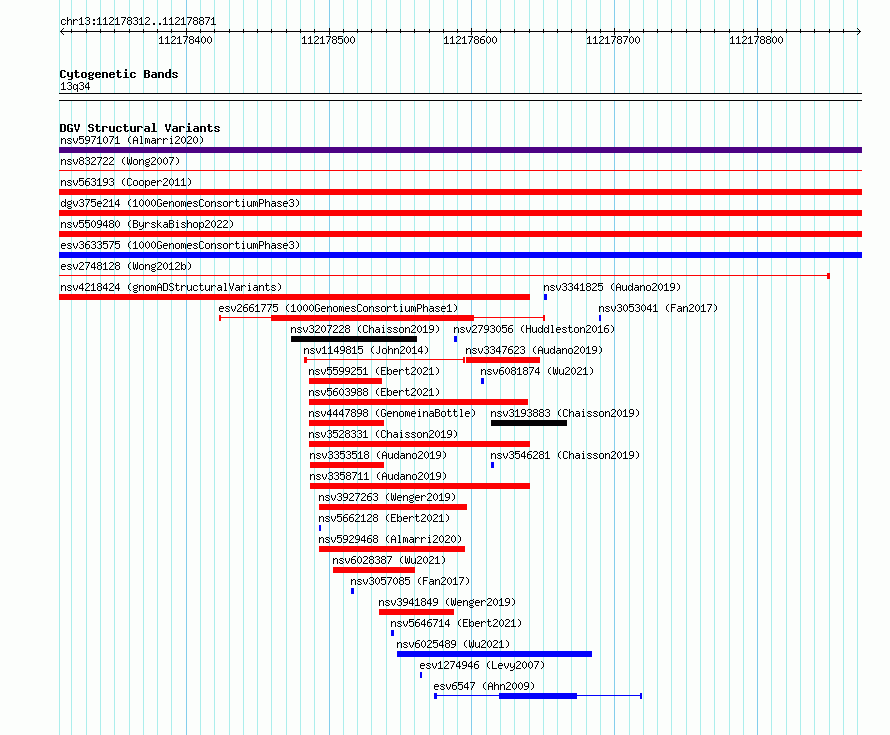Click nsv5603988 (Ebert2021) label

click(x=374, y=392)
